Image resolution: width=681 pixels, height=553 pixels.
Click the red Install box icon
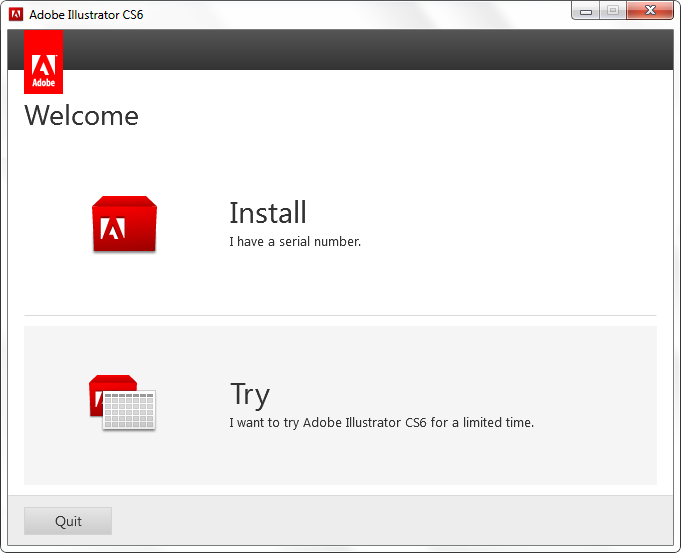pos(123,224)
